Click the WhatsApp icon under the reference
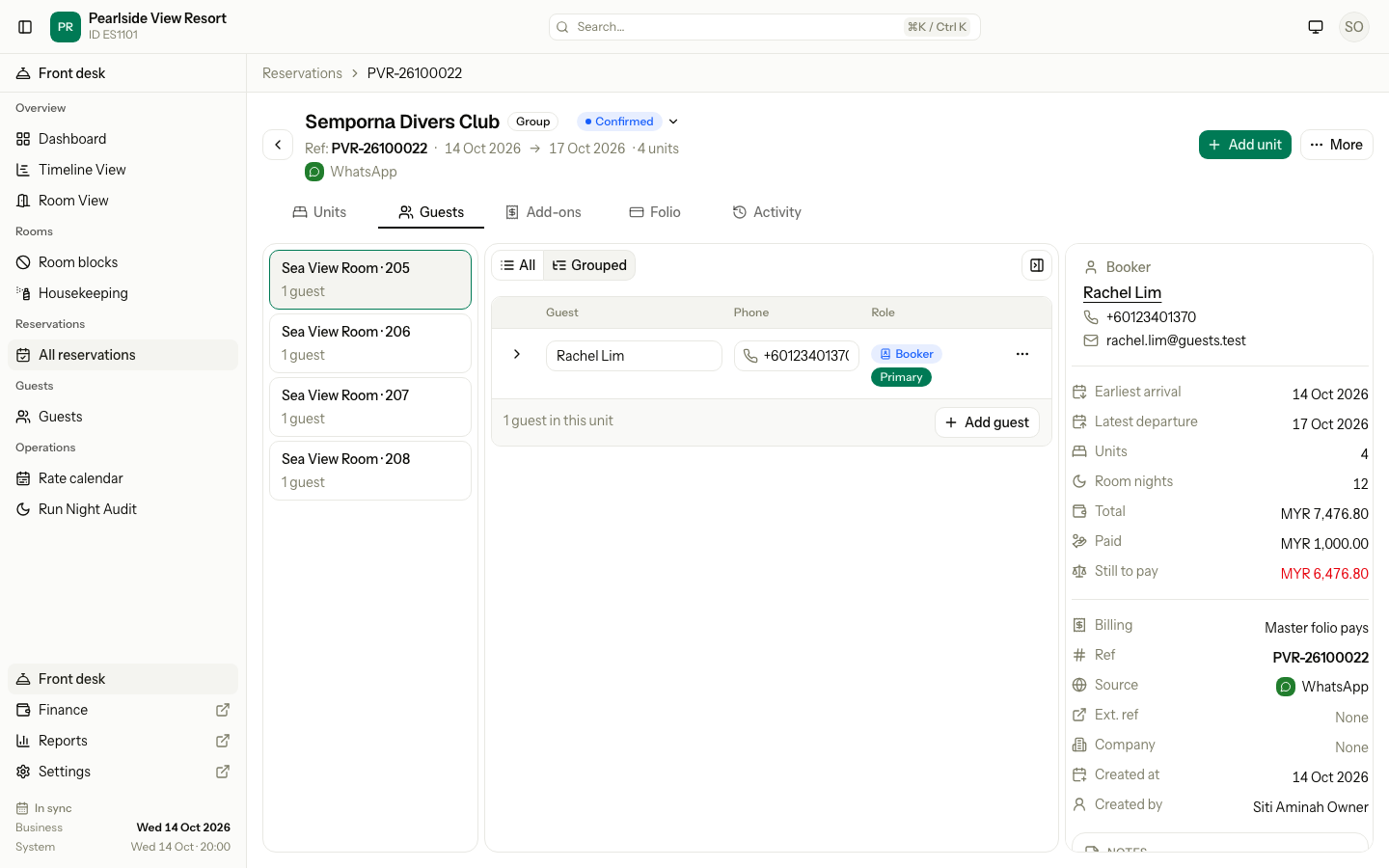This screenshot has height=868, width=1389. pos(314,172)
